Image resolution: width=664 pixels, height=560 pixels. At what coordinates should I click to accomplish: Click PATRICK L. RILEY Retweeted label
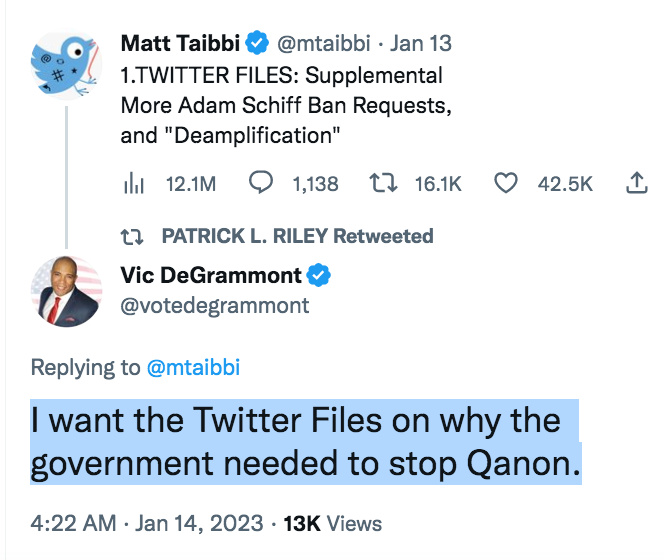click(297, 236)
